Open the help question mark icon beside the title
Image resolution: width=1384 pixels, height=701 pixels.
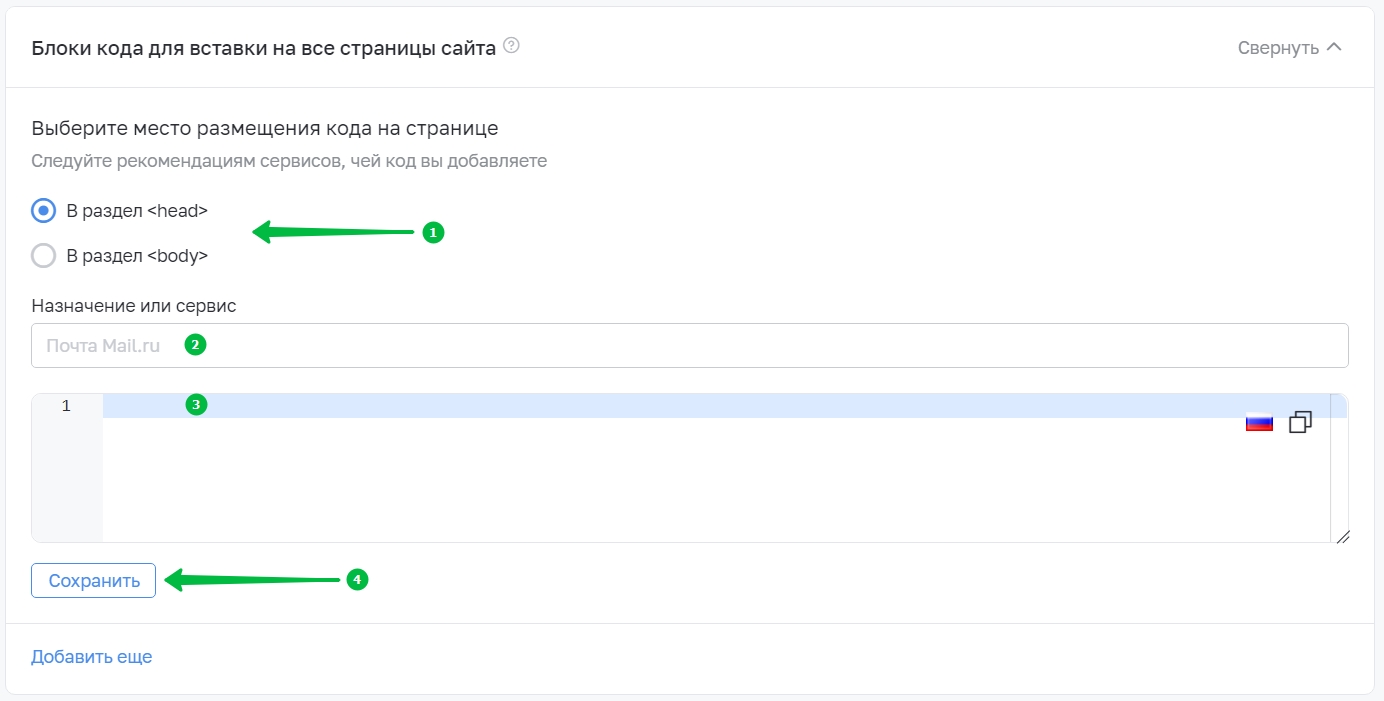click(512, 46)
